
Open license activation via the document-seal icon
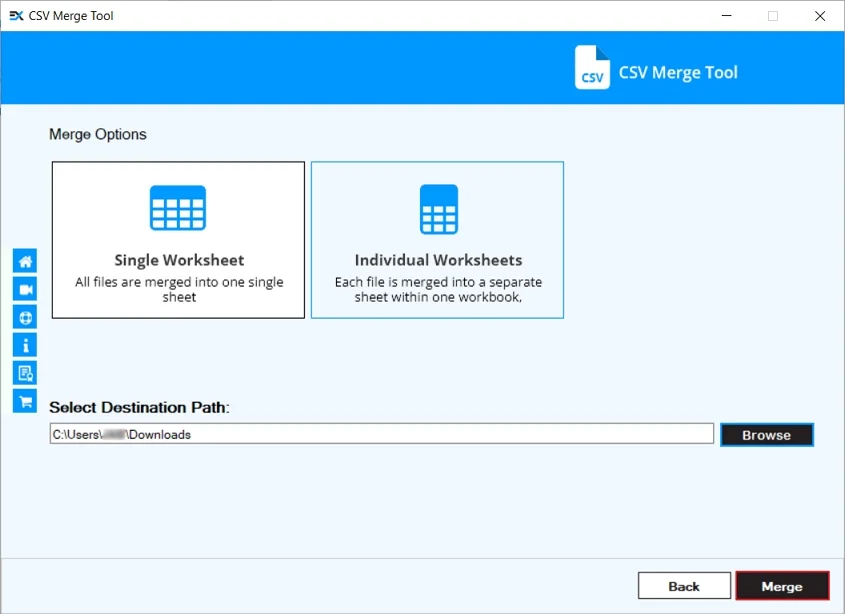click(24, 372)
